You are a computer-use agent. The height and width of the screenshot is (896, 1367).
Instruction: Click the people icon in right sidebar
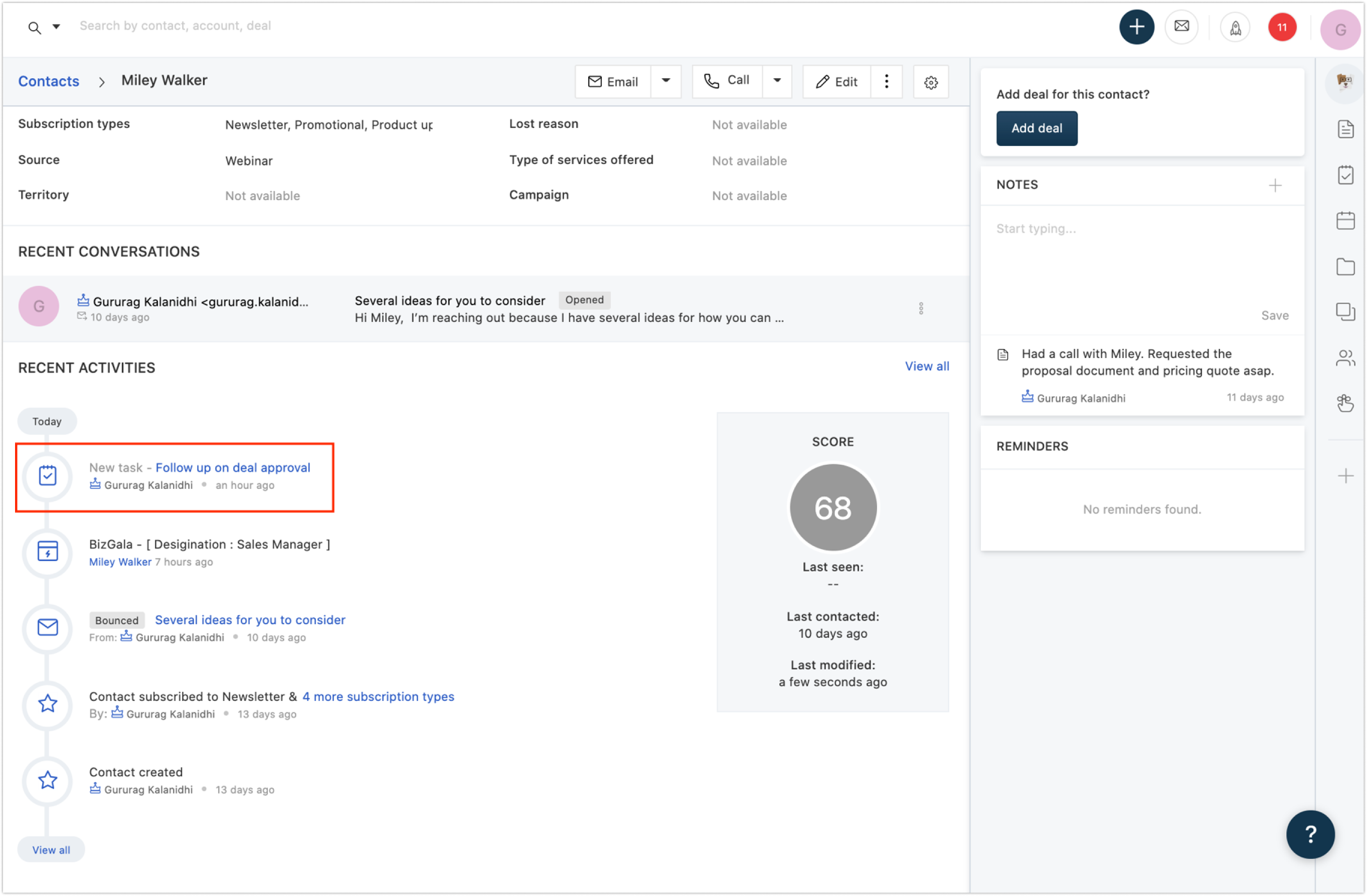1345,359
